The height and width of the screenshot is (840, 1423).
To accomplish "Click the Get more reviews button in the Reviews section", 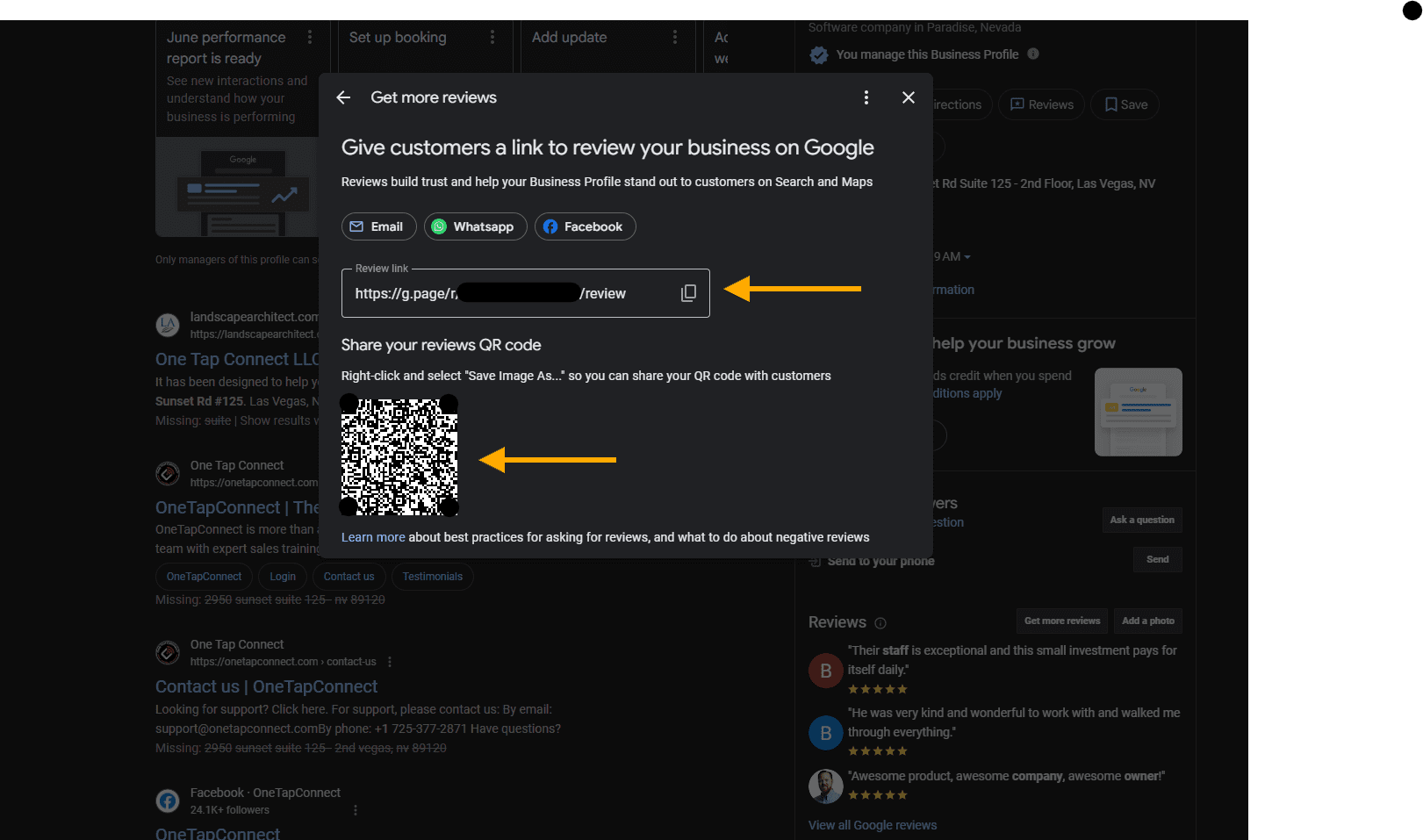I will [1062, 621].
